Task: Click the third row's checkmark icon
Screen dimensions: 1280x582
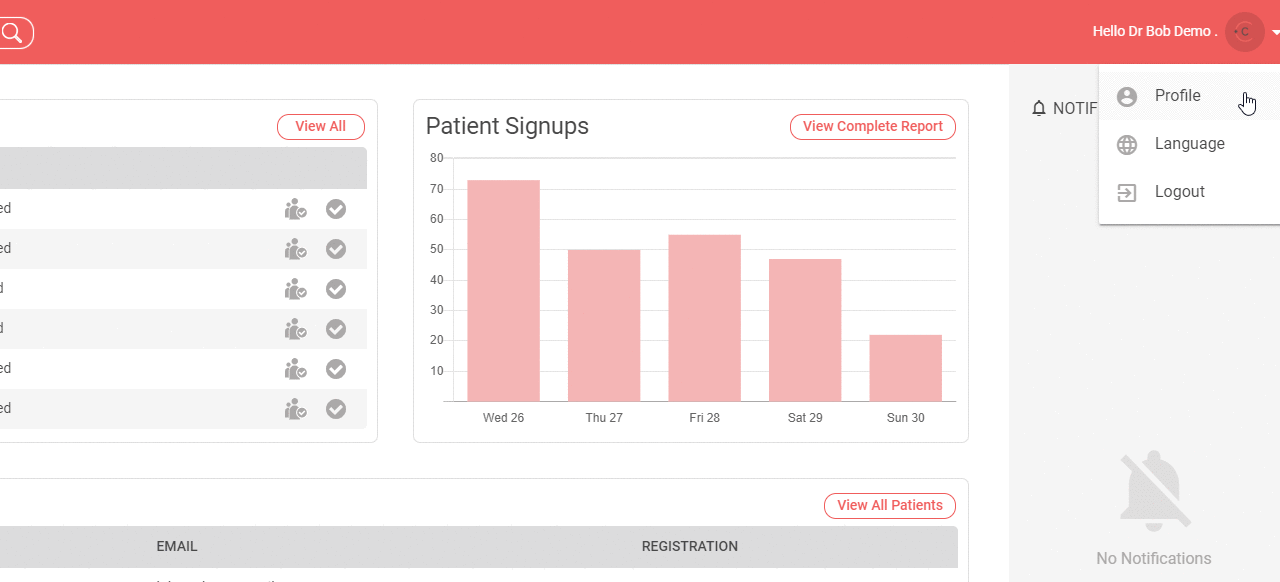Action: pyautogui.click(x=336, y=289)
